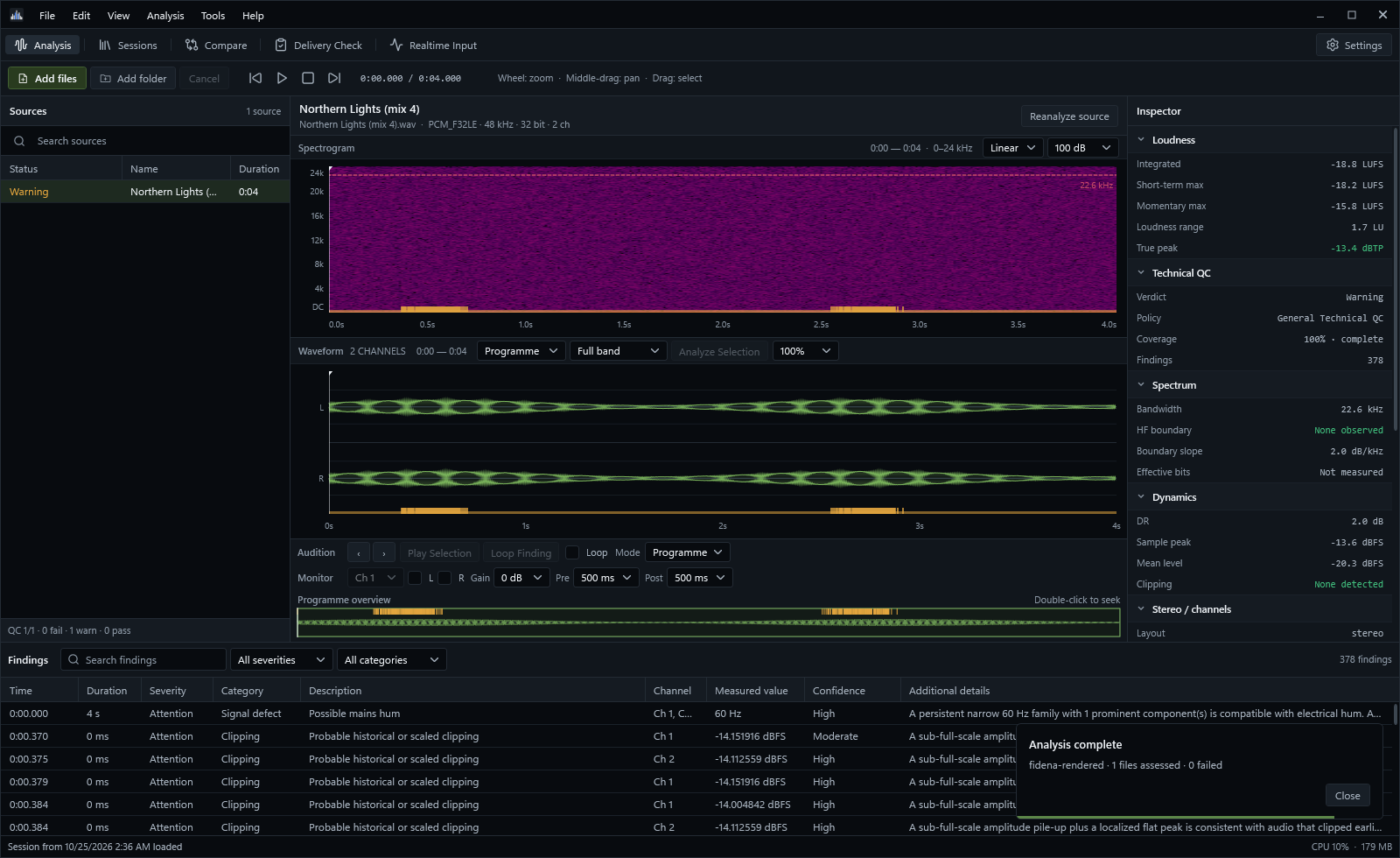This screenshot has width=1400, height=858.
Task: Click the Search sources field
Action: click(145, 141)
